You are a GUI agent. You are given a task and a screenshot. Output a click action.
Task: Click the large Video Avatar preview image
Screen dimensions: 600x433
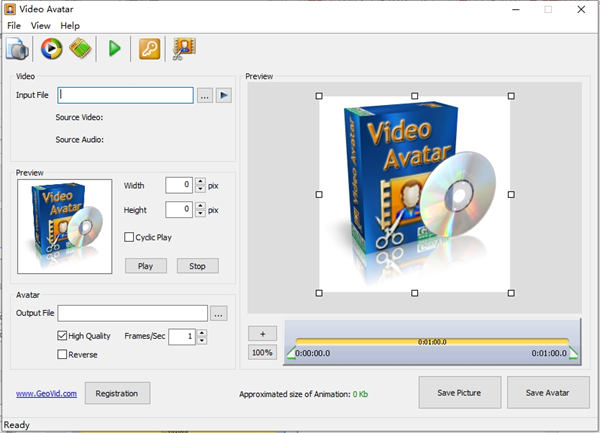415,195
